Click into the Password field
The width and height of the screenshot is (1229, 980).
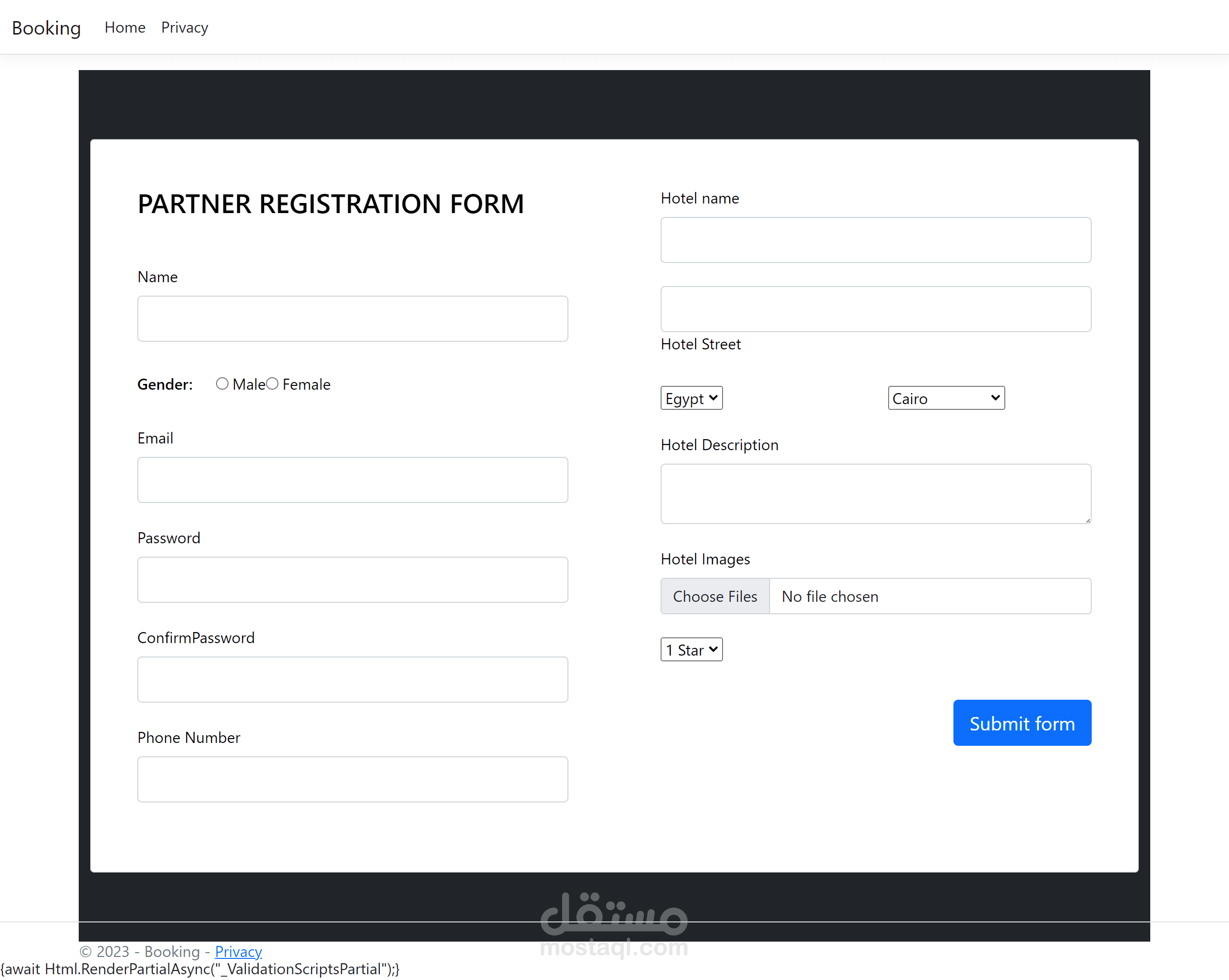pyautogui.click(x=352, y=580)
